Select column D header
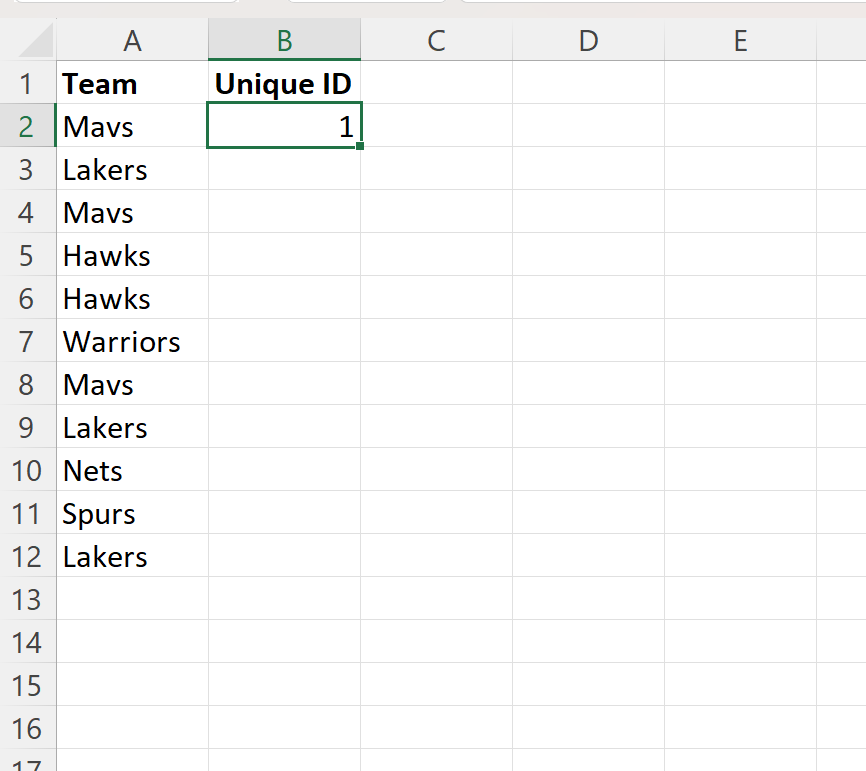866x771 pixels. pyautogui.click(x=588, y=41)
